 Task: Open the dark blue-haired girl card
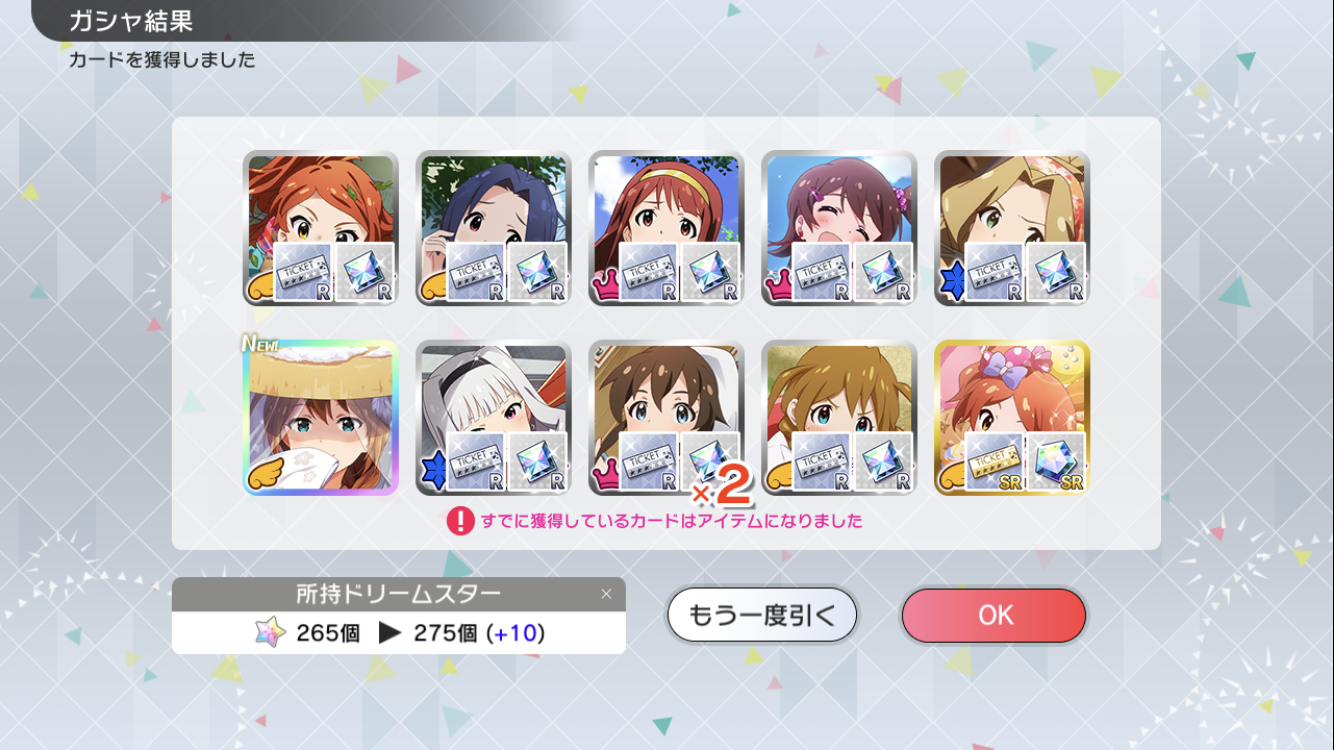pos(493,228)
